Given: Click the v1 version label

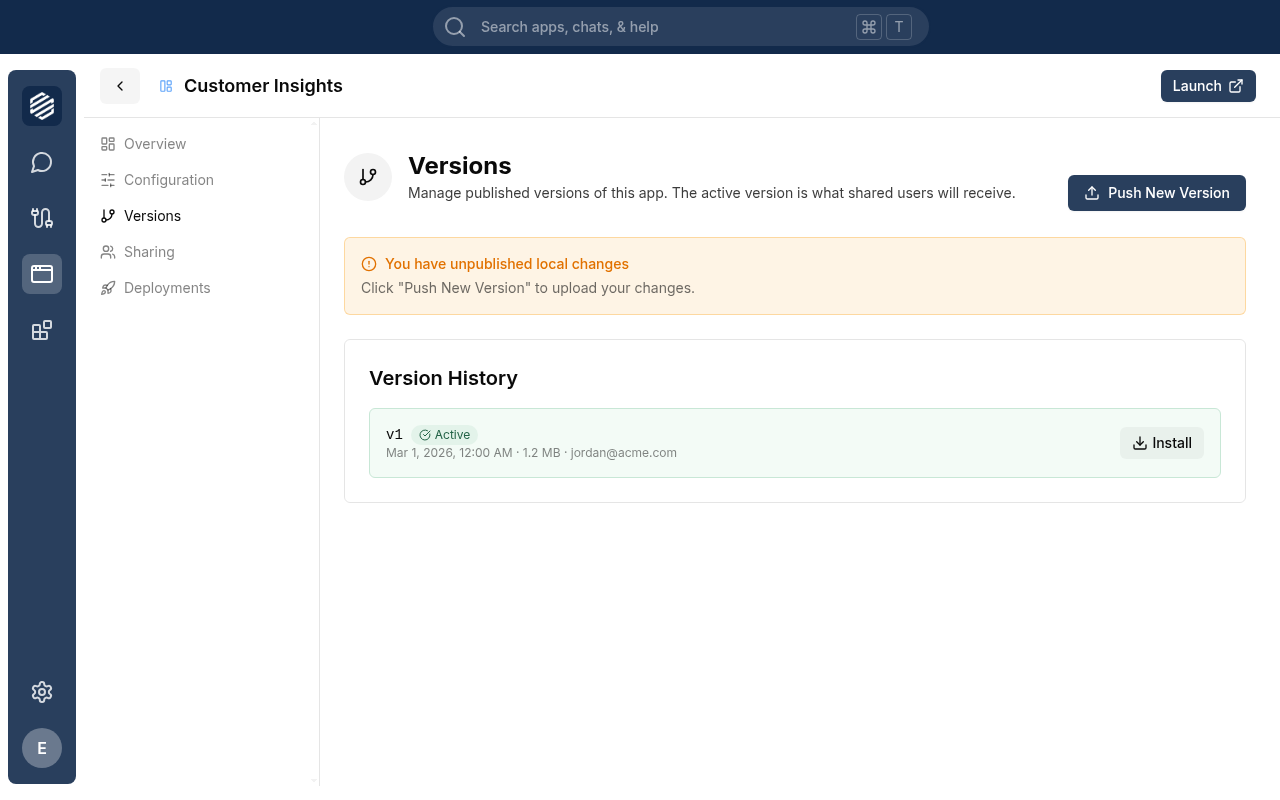Looking at the screenshot, I should tap(394, 434).
